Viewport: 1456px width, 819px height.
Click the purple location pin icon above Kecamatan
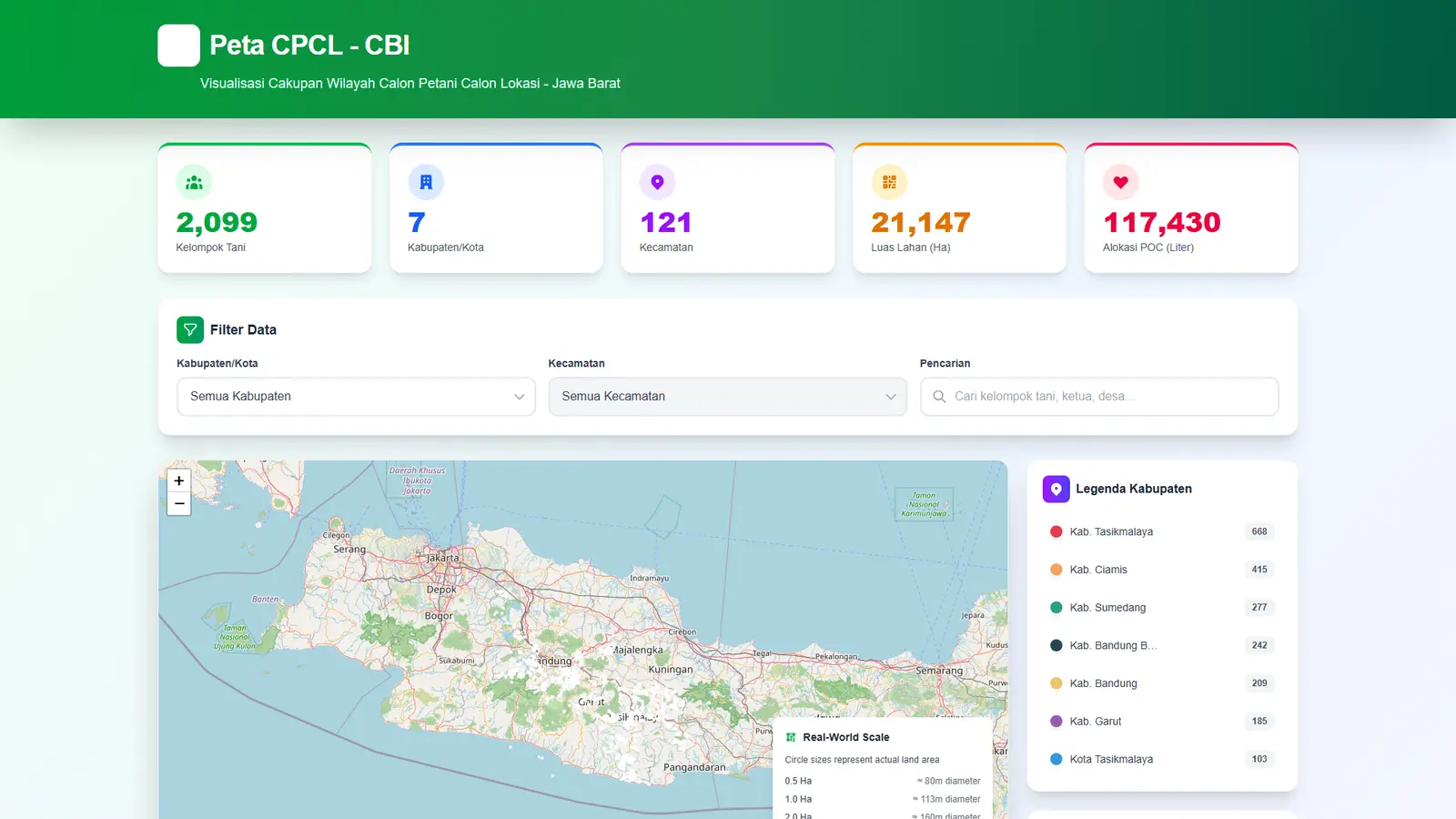pos(657,182)
